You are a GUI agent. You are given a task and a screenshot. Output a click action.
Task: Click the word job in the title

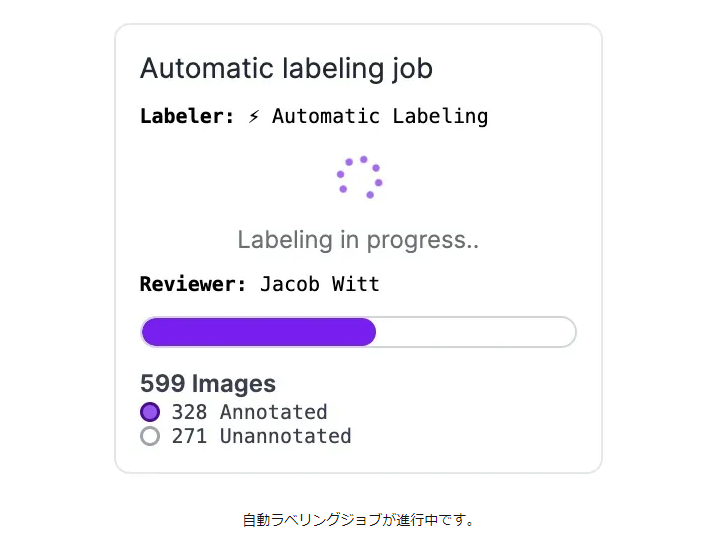click(x=412, y=69)
